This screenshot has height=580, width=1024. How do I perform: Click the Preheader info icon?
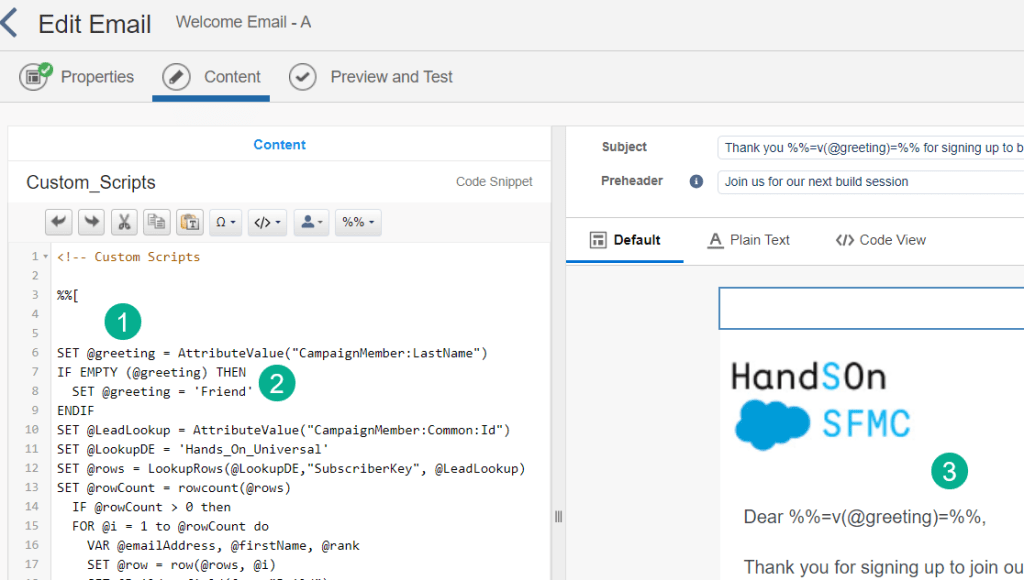(x=697, y=182)
